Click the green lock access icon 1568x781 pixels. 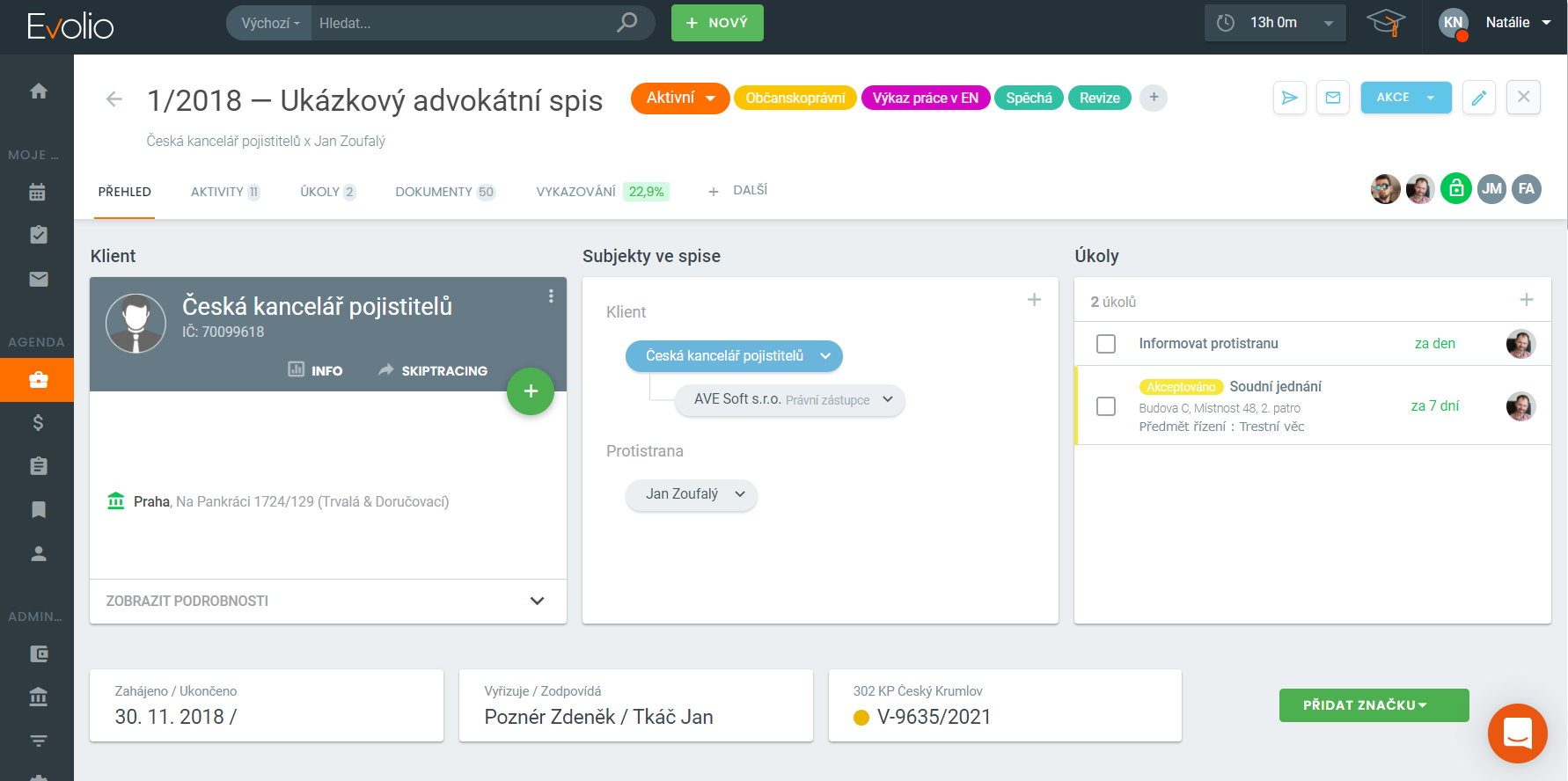pos(1455,189)
